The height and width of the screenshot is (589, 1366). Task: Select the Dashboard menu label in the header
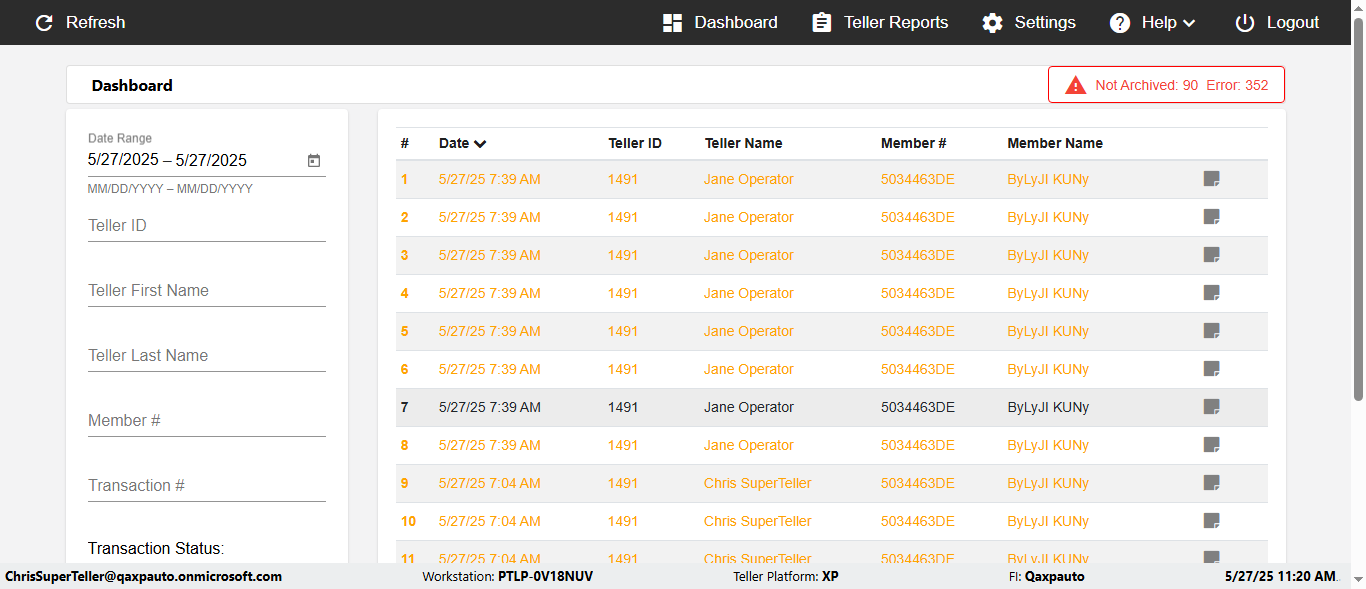click(736, 22)
